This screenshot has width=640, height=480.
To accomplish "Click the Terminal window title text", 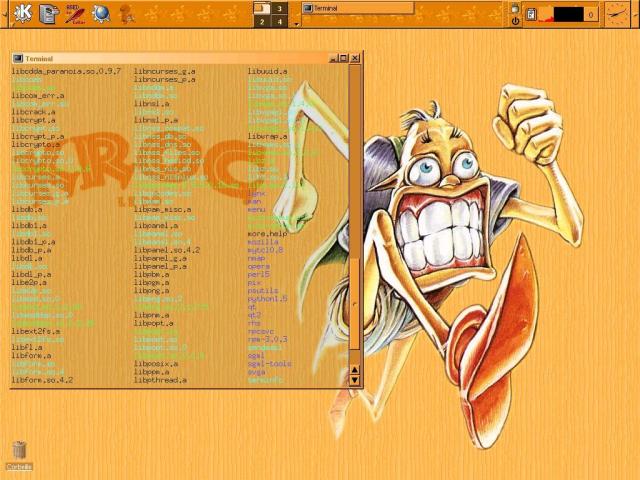I will [x=39, y=59].
